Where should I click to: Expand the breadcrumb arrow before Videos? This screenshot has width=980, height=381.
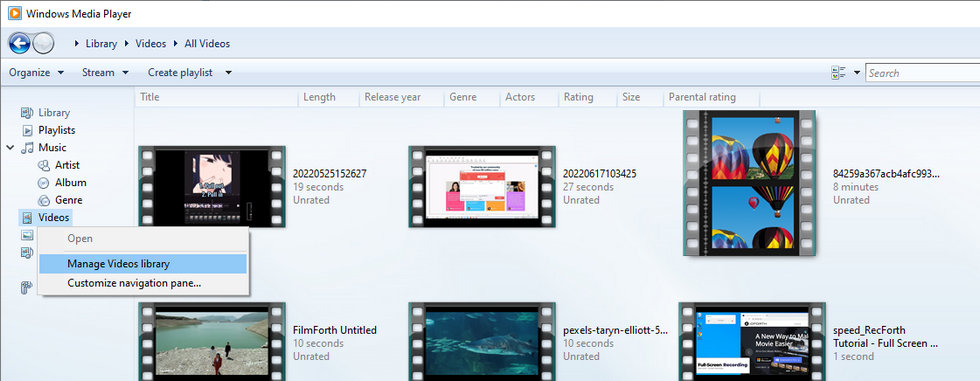click(126, 44)
